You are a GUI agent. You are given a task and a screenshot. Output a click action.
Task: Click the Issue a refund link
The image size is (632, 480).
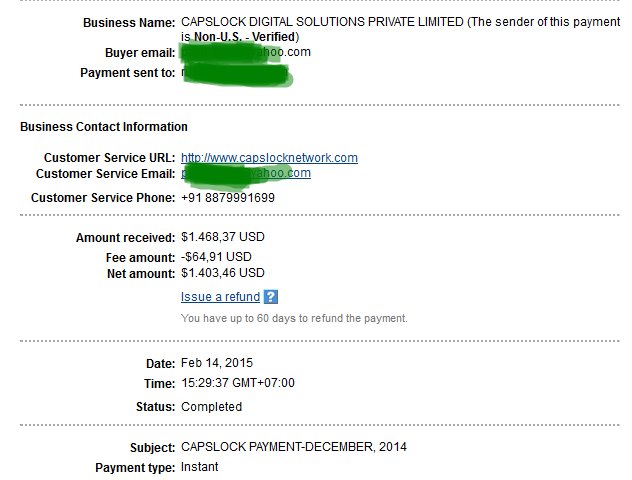(x=220, y=297)
